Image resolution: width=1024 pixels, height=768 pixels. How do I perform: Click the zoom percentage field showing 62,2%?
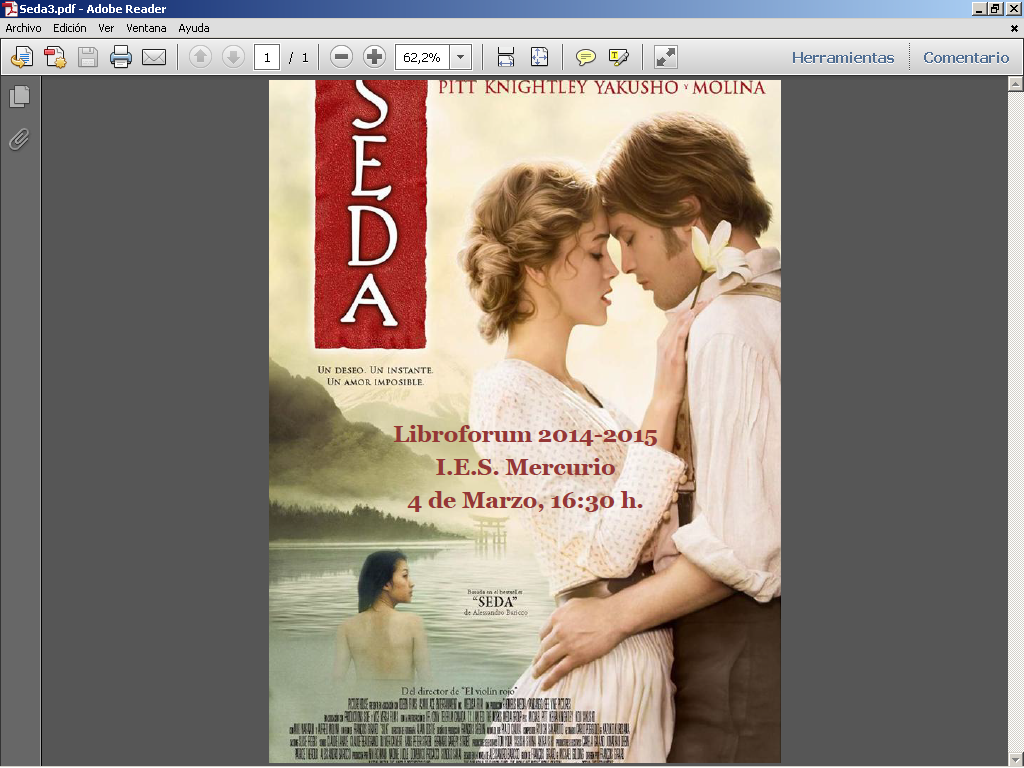click(423, 57)
